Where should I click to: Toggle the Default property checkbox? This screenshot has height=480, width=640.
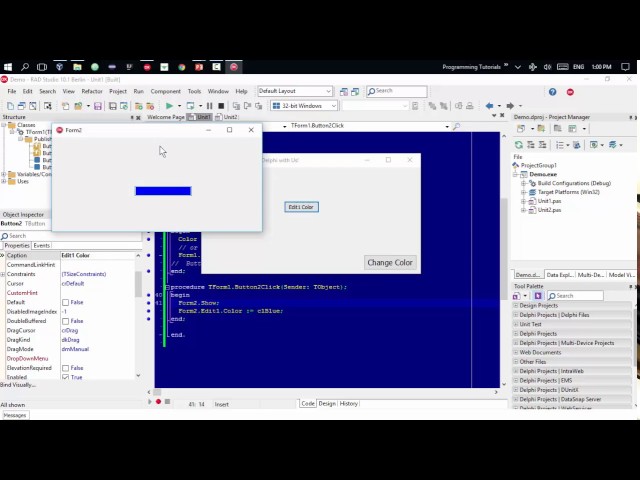(x=65, y=302)
